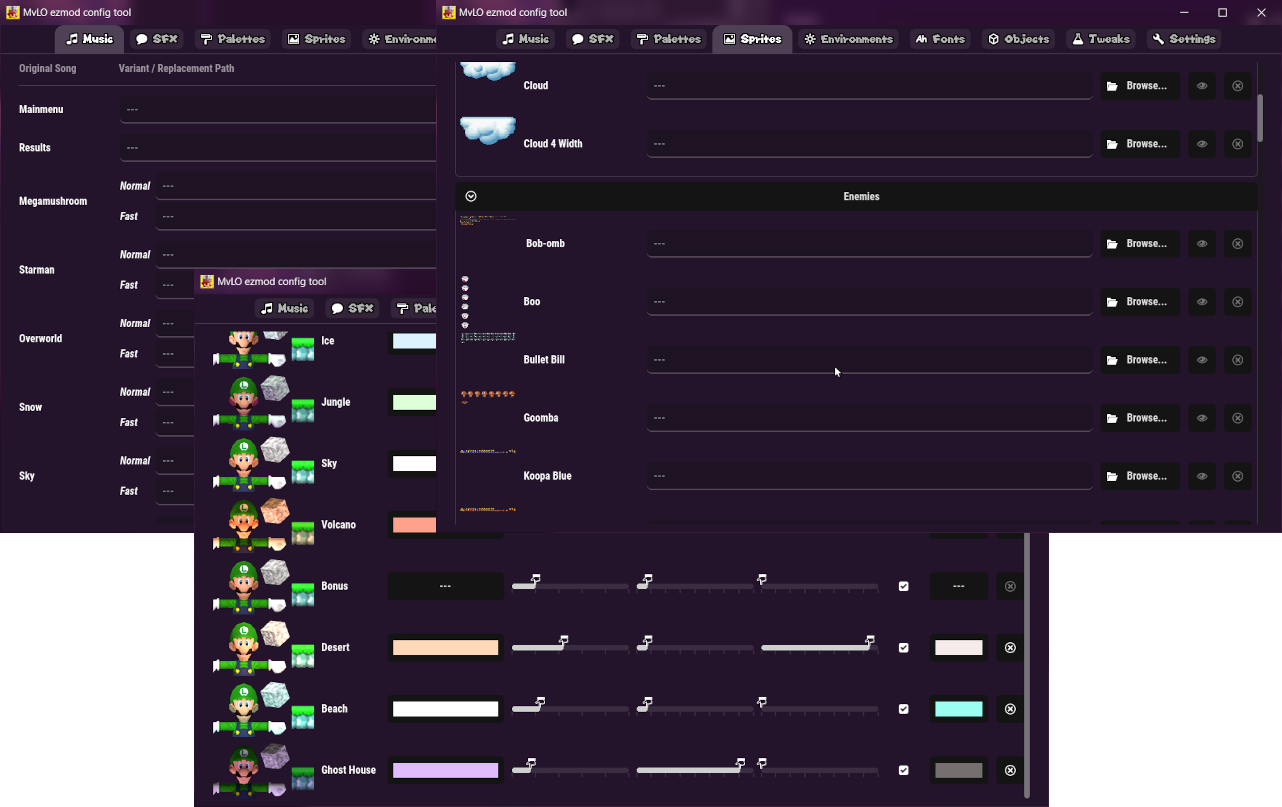Click the Boo replacement path field
Image resolution: width=1282 pixels, height=807 pixels.
coord(869,302)
